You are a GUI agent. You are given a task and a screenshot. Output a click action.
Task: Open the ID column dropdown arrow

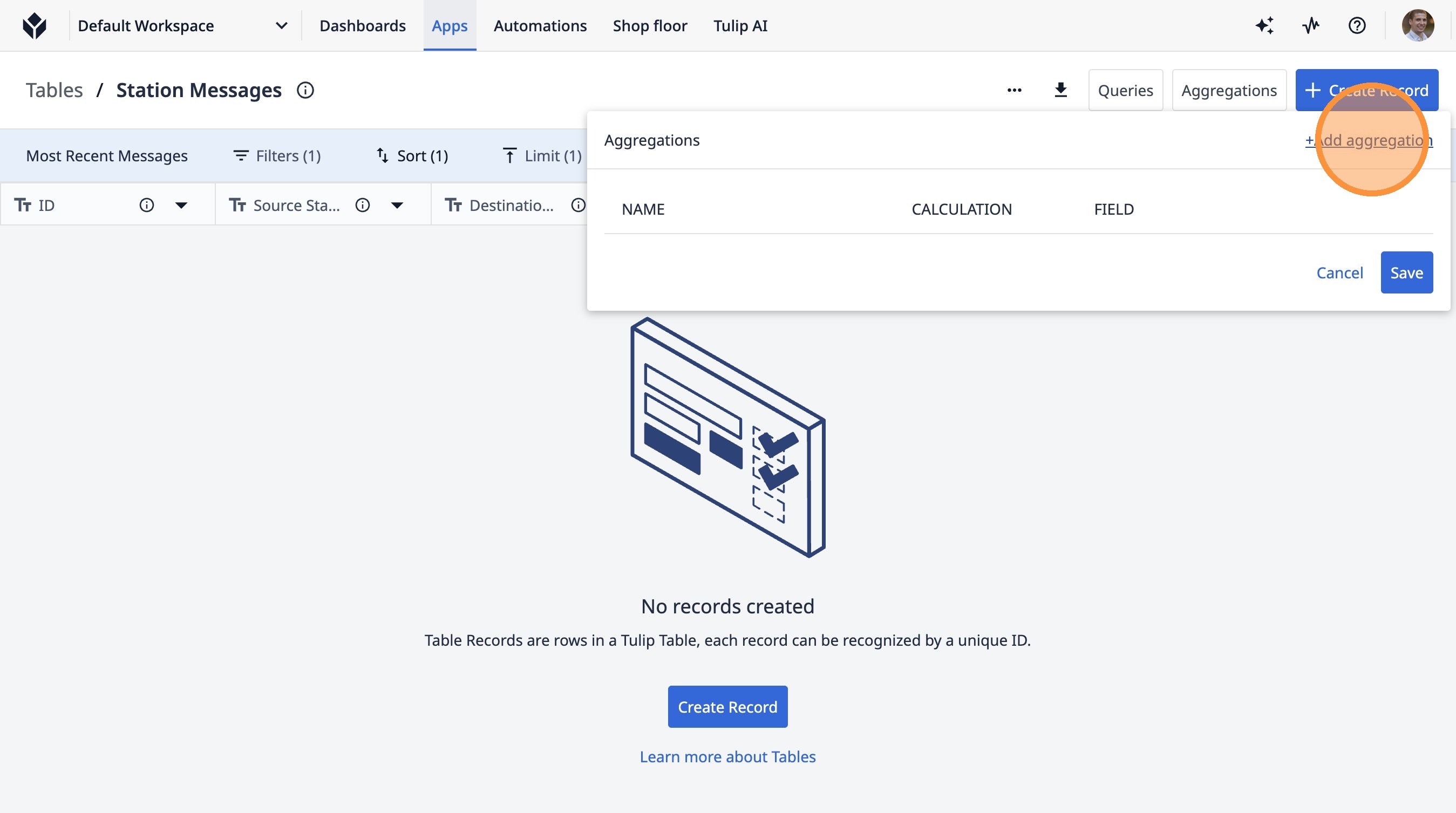pos(181,205)
